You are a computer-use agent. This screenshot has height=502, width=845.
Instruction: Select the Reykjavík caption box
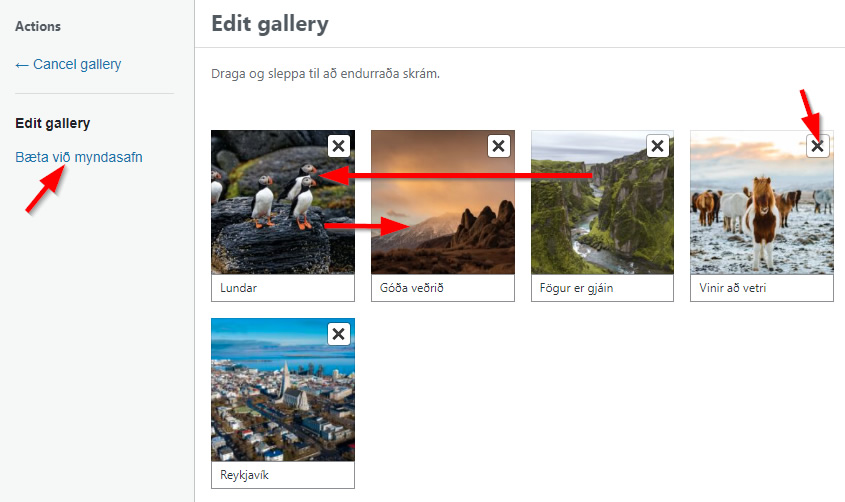pos(283,475)
